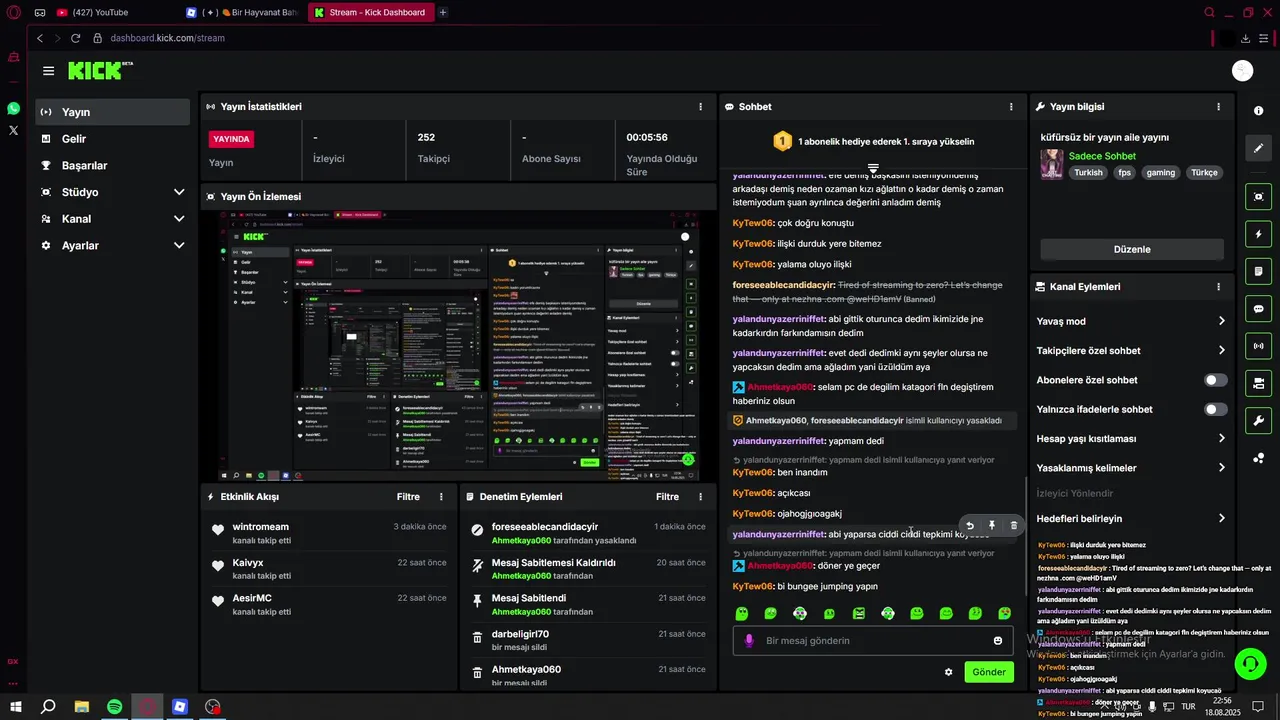Open Yasaklanmış kelimeler options

[x=1221, y=467]
